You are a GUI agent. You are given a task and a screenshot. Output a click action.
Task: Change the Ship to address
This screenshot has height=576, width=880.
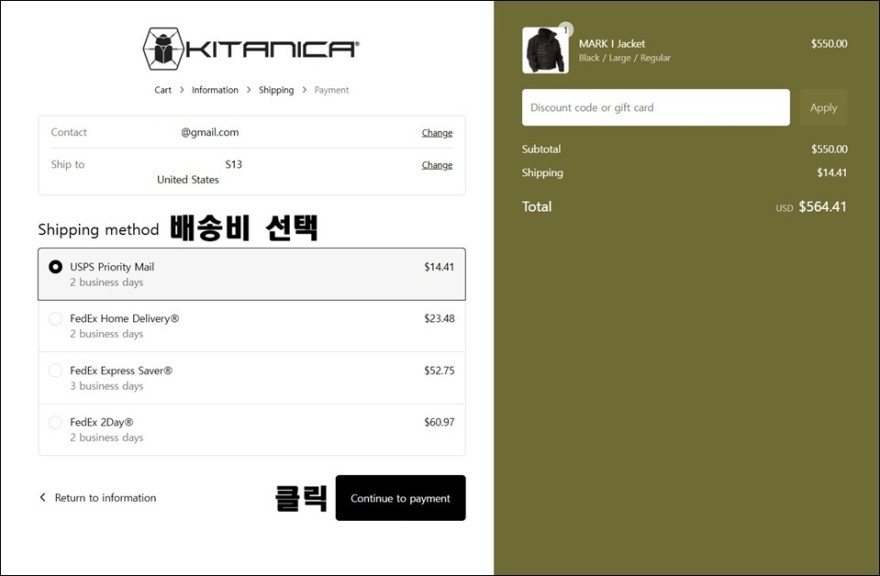[x=437, y=164]
